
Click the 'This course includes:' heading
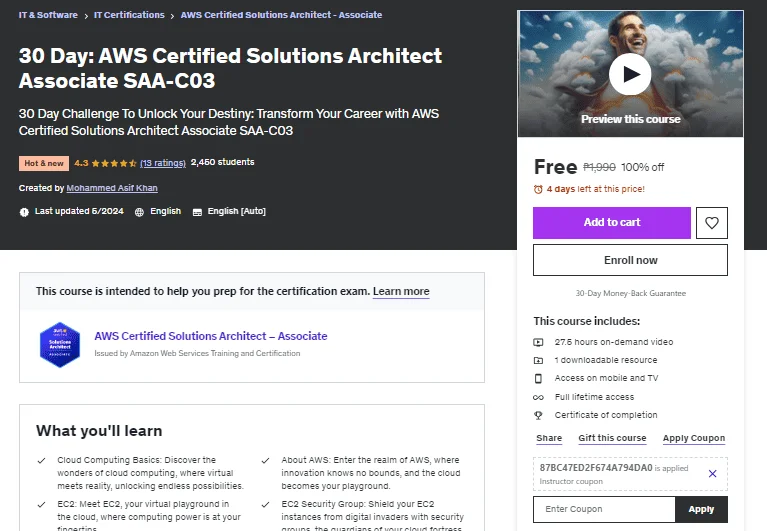(587, 322)
